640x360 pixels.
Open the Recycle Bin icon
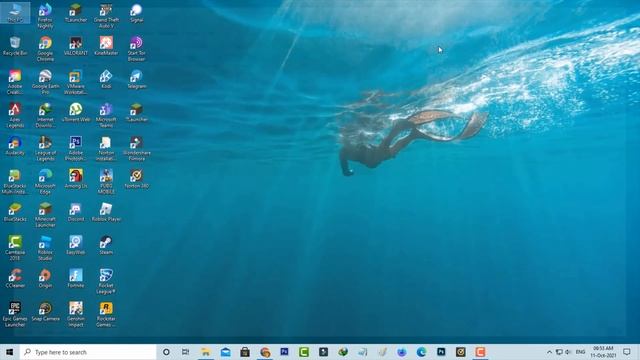pyautogui.click(x=15, y=46)
